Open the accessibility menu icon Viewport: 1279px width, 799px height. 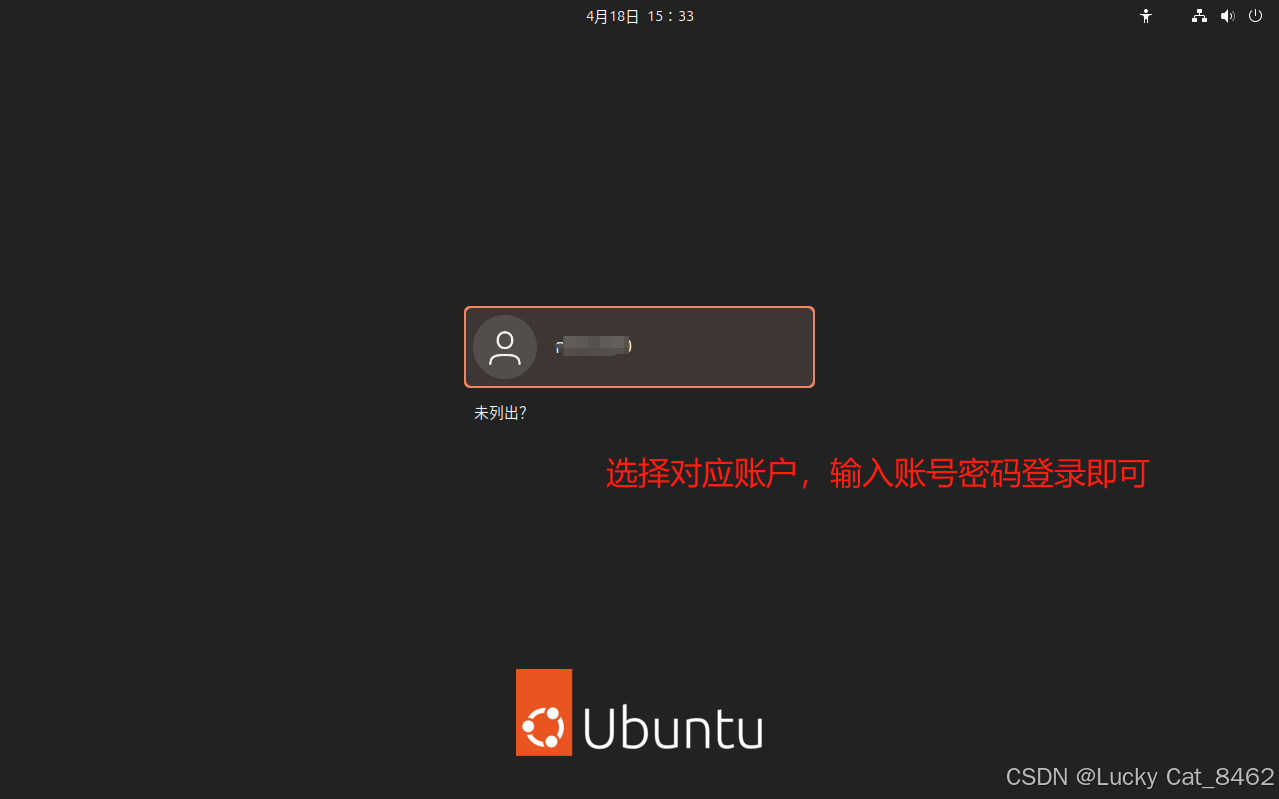pyautogui.click(x=1146, y=16)
